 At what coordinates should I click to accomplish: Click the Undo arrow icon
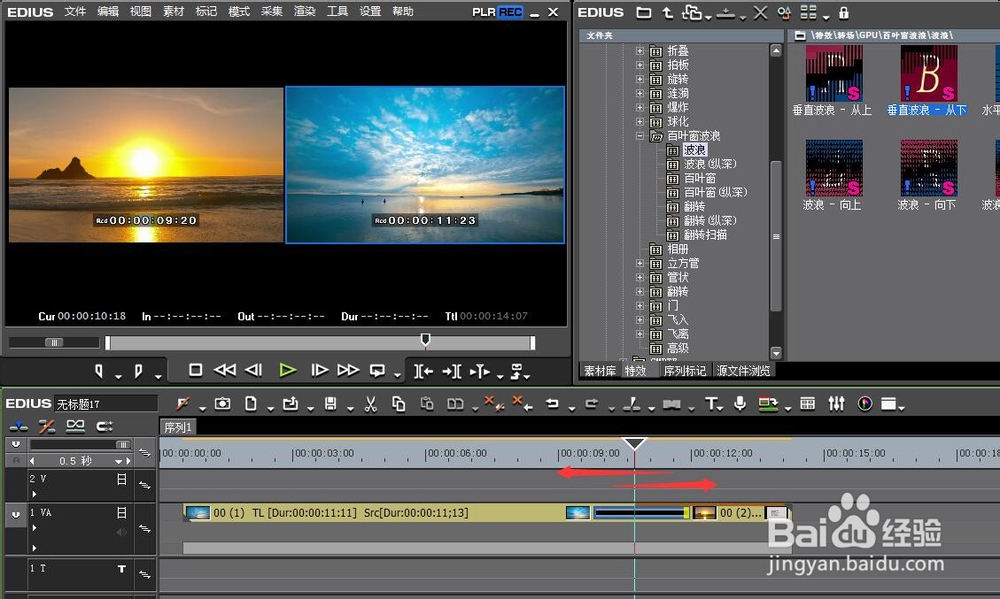coord(552,404)
